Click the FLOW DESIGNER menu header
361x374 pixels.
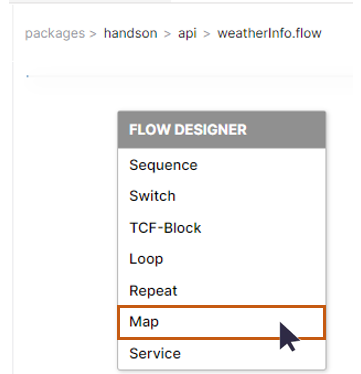pyautogui.click(x=222, y=130)
